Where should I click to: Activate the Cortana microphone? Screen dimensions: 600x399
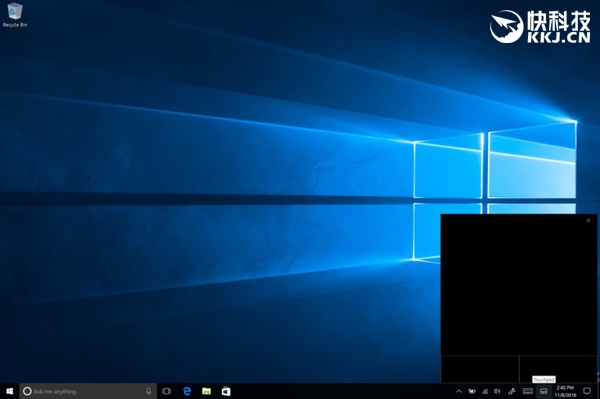click(148, 391)
